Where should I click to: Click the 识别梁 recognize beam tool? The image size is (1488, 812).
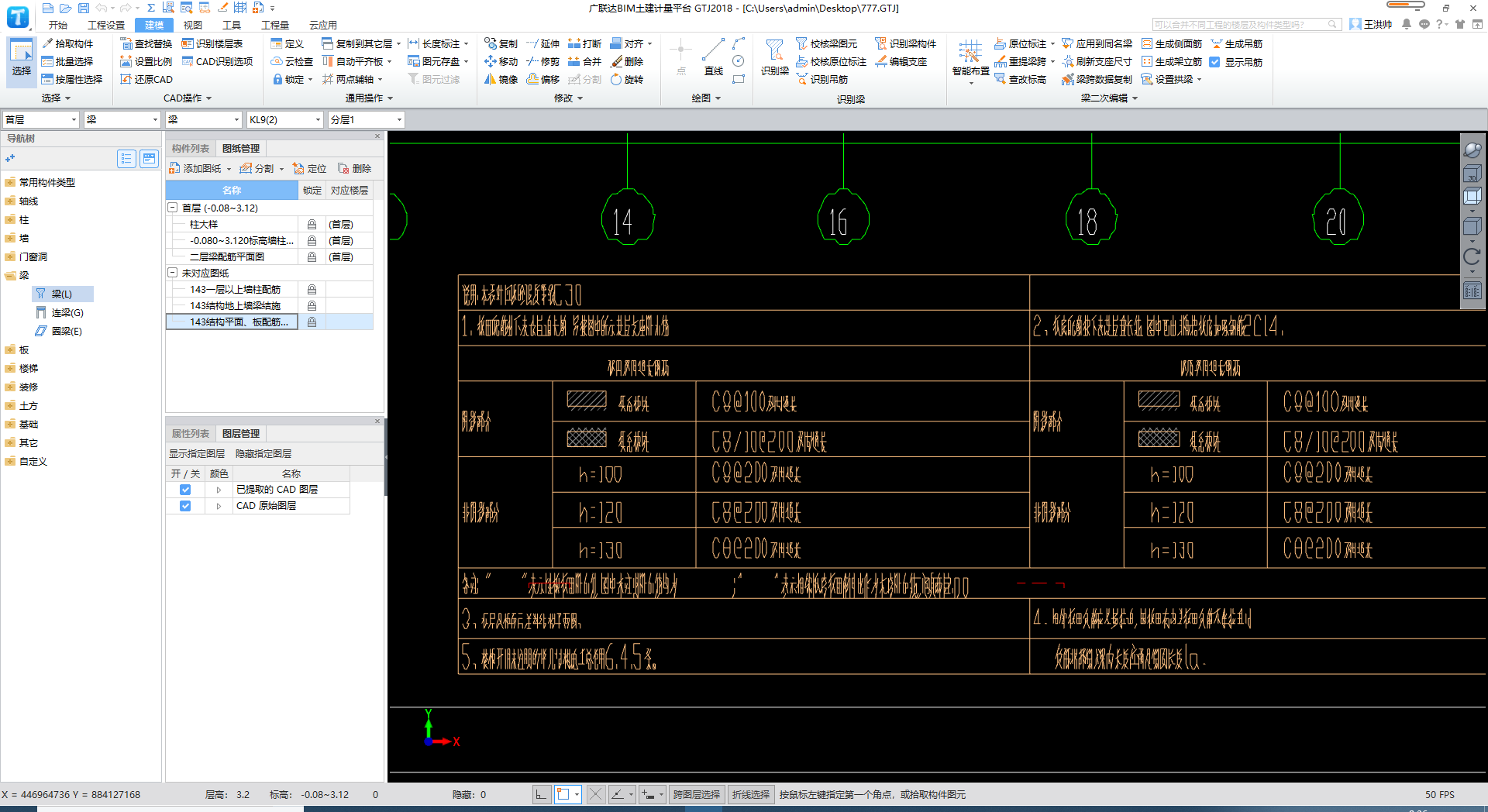click(x=774, y=57)
